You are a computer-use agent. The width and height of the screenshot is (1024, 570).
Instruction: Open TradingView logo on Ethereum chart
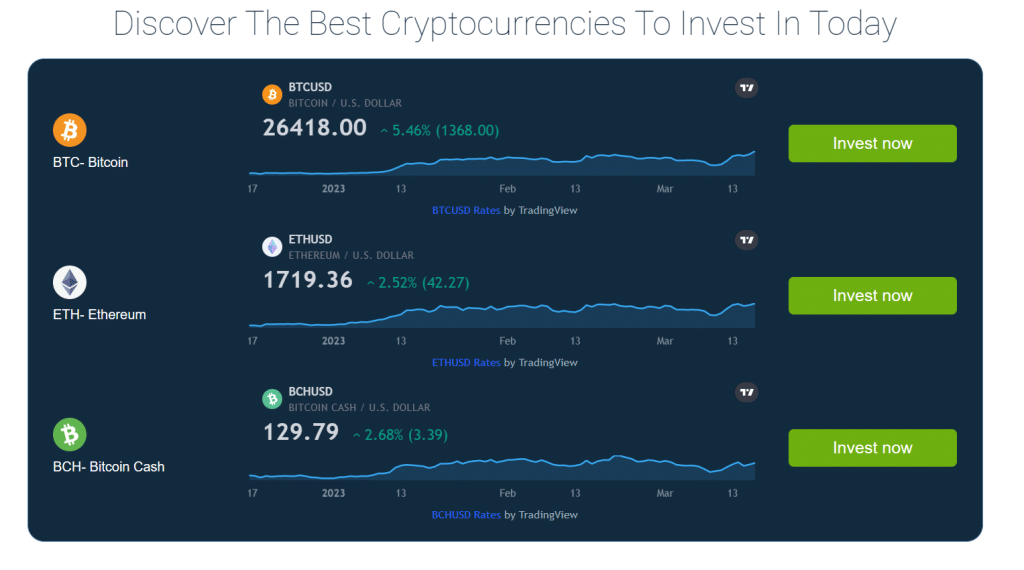[x=746, y=240]
